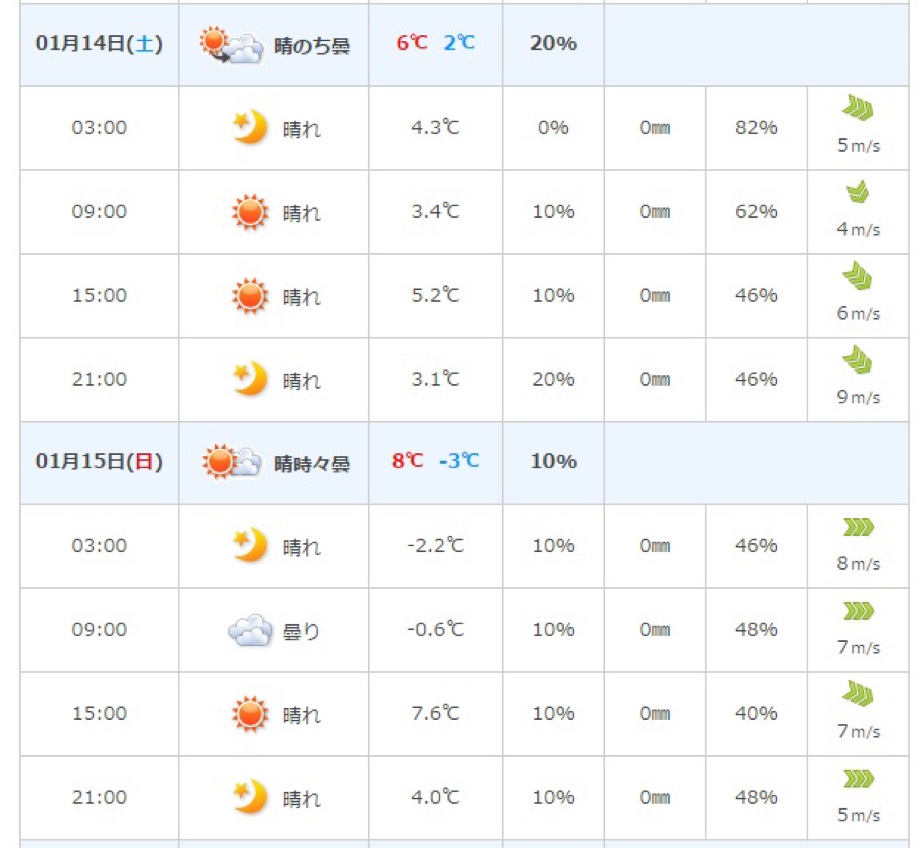The image size is (920, 848).
Task: Click the moon icon beside 4.0℃ row
Action: point(251,796)
